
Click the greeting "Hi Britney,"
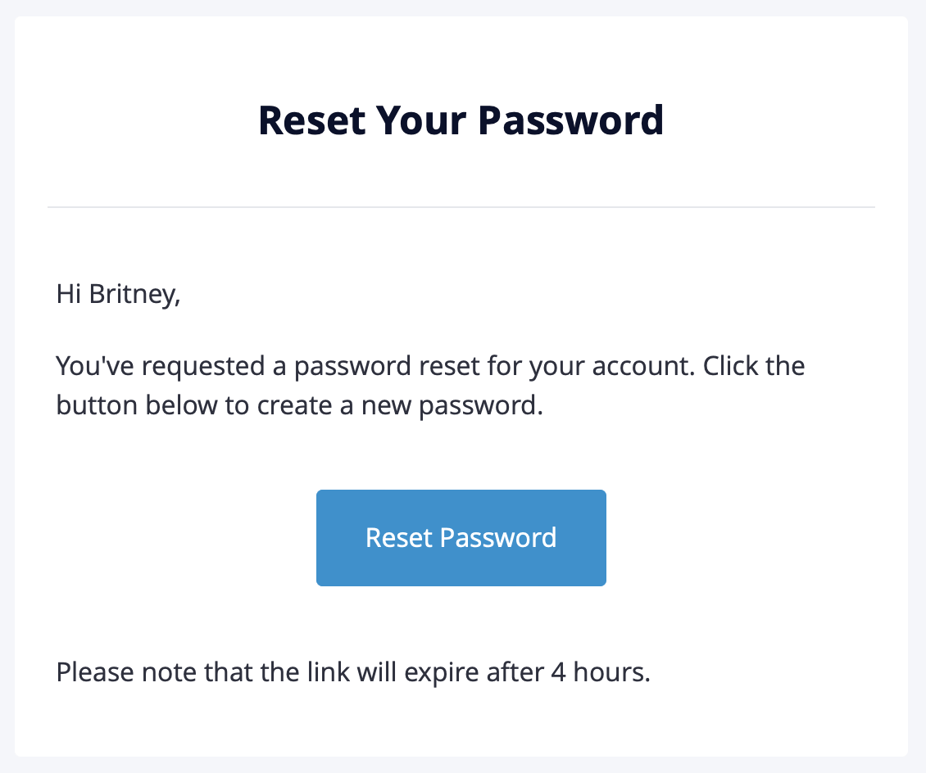click(x=117, y=294)
